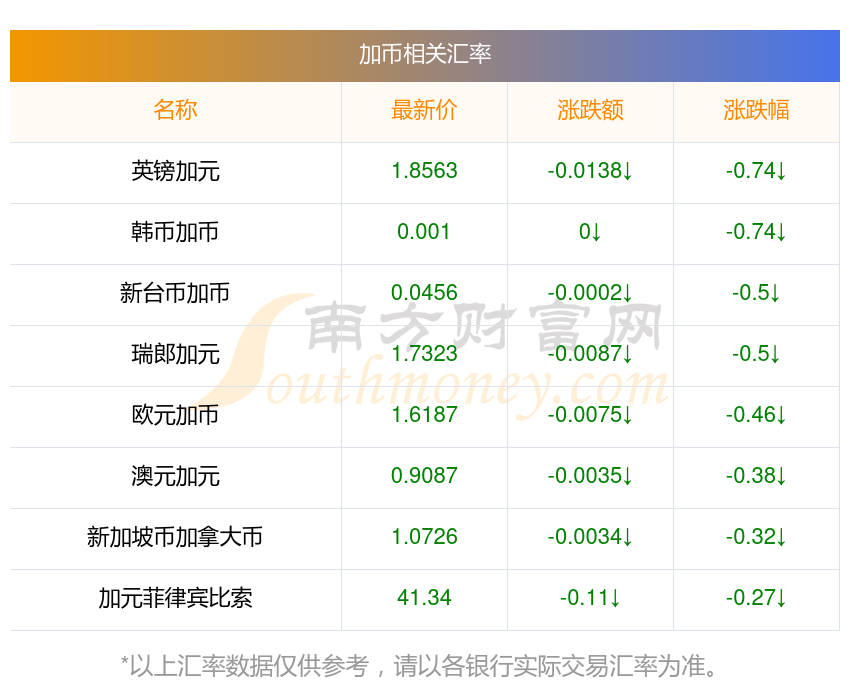Select the 名称 column header

(x=175, y=110)
